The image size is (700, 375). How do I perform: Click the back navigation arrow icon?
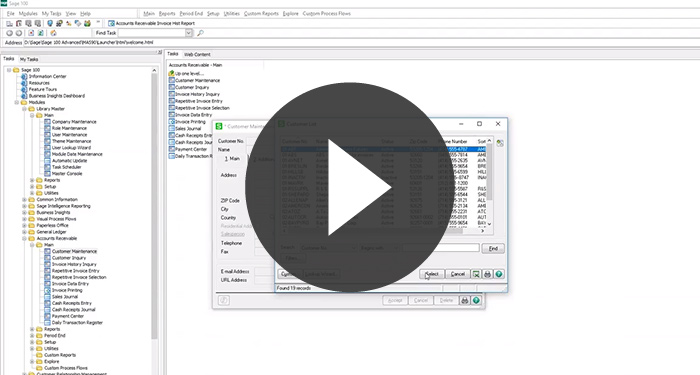click(9, 33)
